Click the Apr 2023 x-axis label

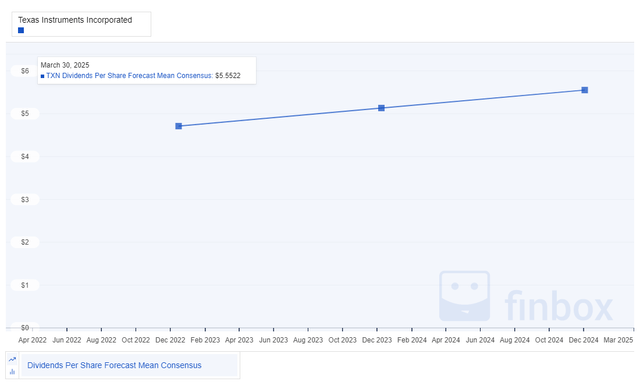[x=239, y=340]
